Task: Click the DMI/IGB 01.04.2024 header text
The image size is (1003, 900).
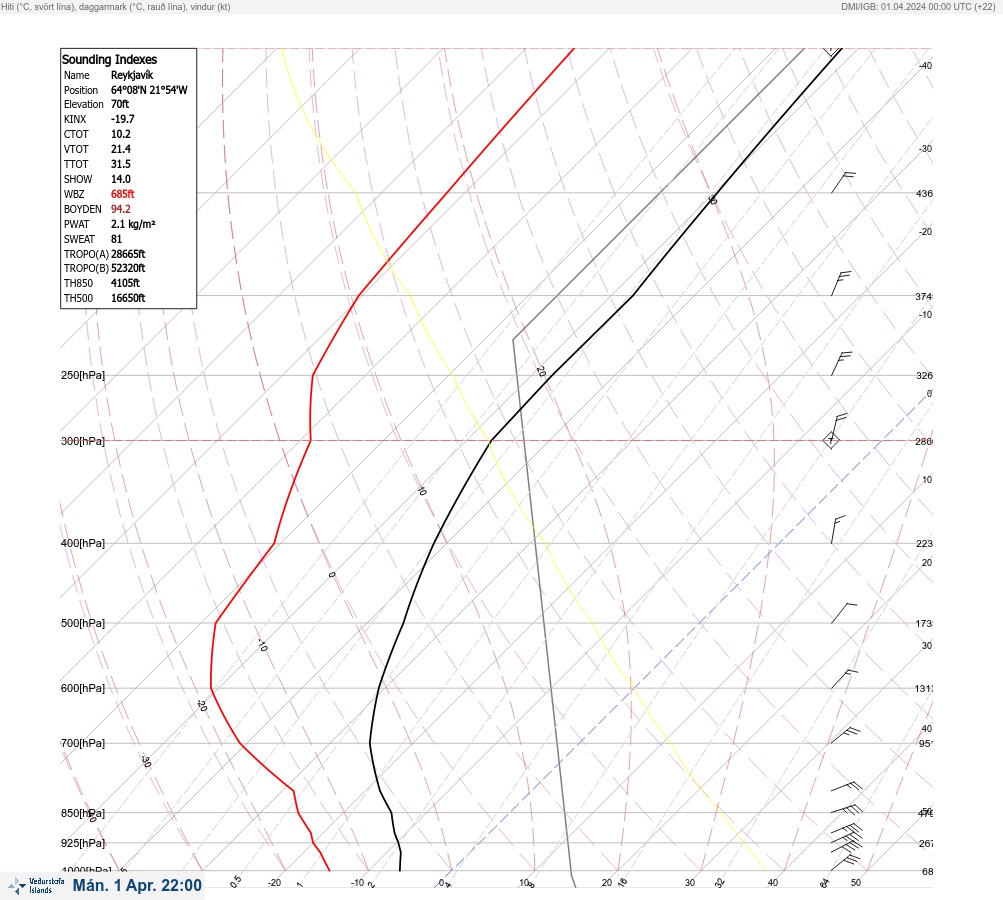Action: tap(919, 7)
